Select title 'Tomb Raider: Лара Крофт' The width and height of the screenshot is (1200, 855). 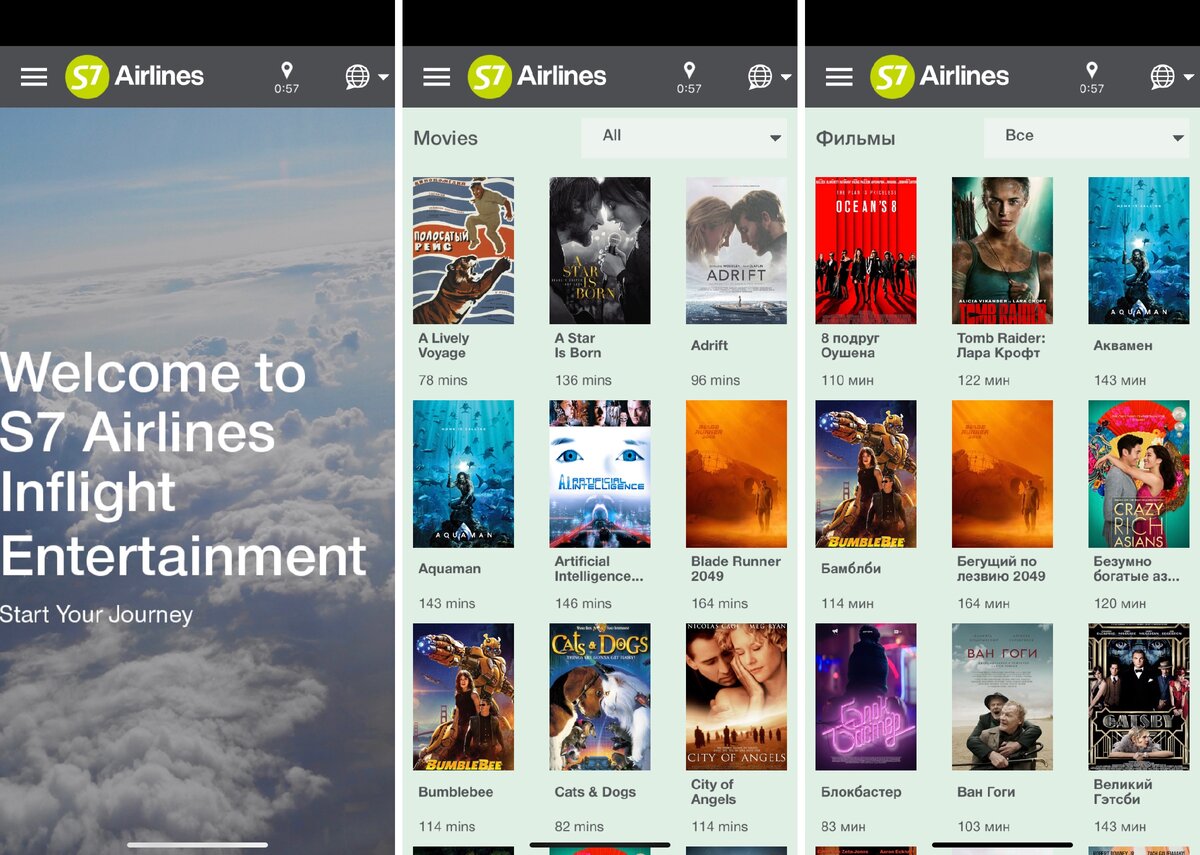click(1001, 345)
